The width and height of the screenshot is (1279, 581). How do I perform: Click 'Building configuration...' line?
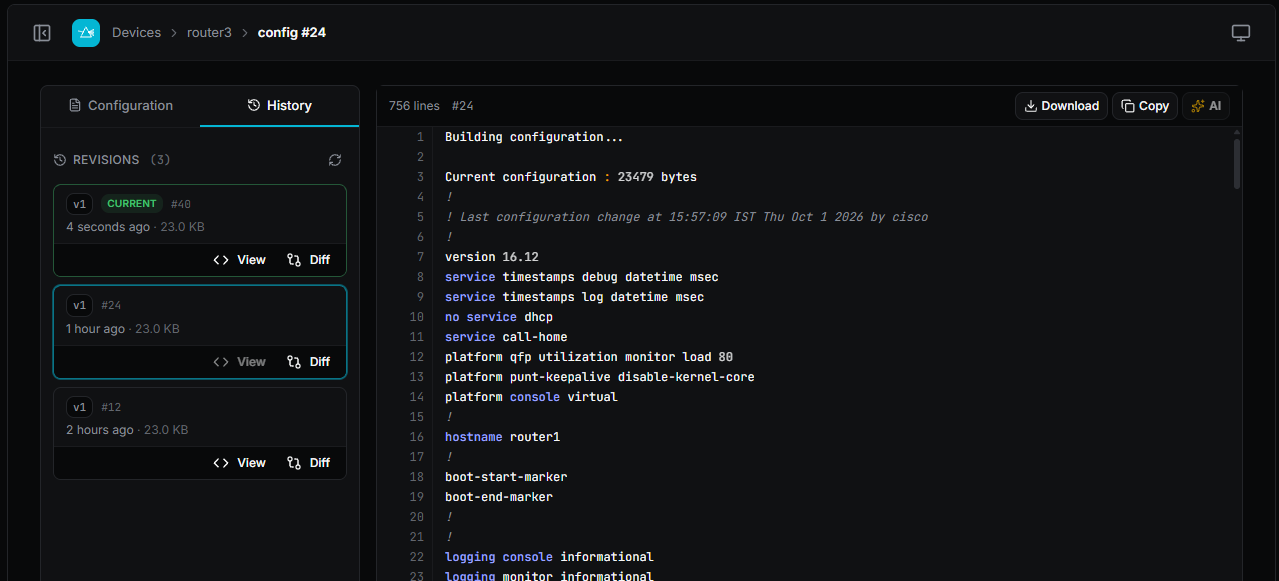click(x=535, y=137)
